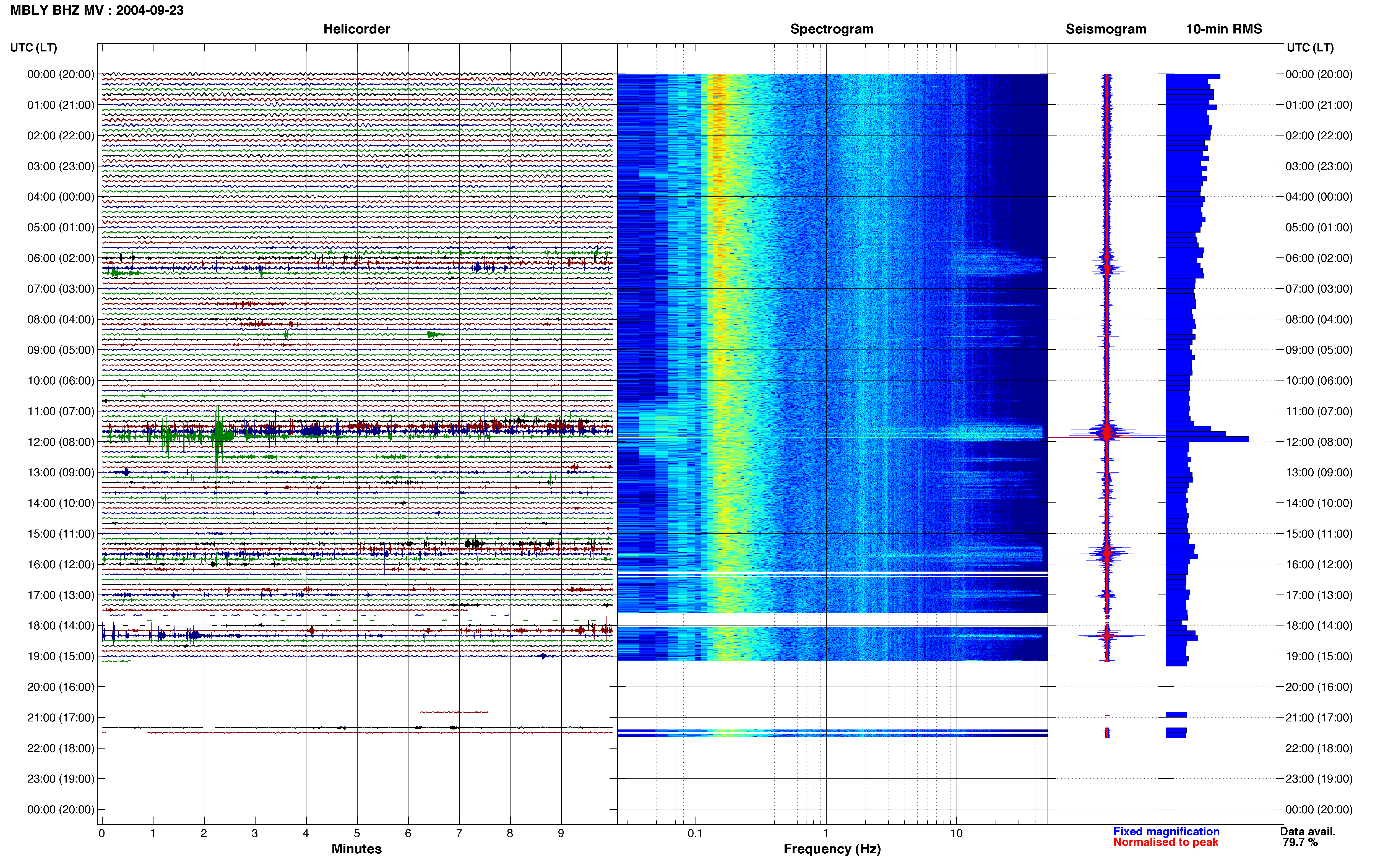Image resolution: width=1388 pixels, height=868 pixels.
Task: Click the 13:00 (09:00) label on the right axis
Action: tap(1319, 473)
